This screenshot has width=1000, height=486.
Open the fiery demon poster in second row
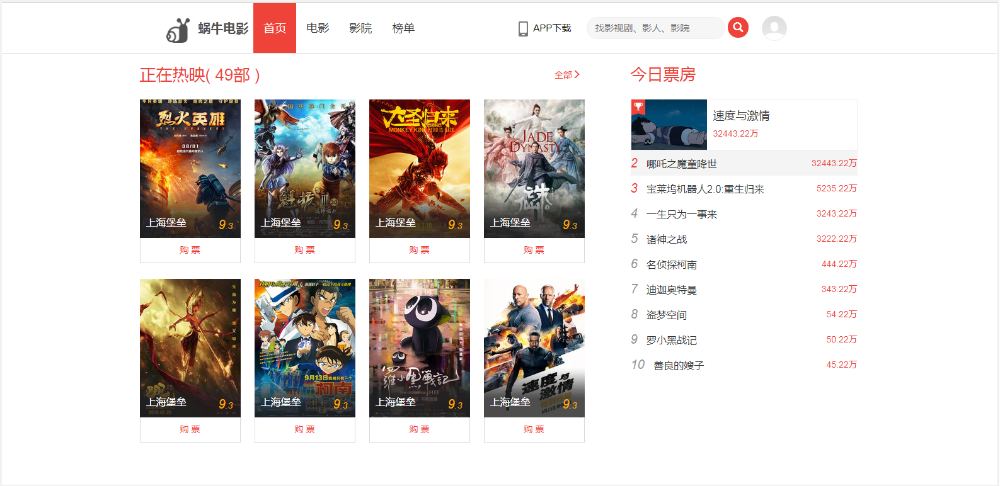pos(190,348)
